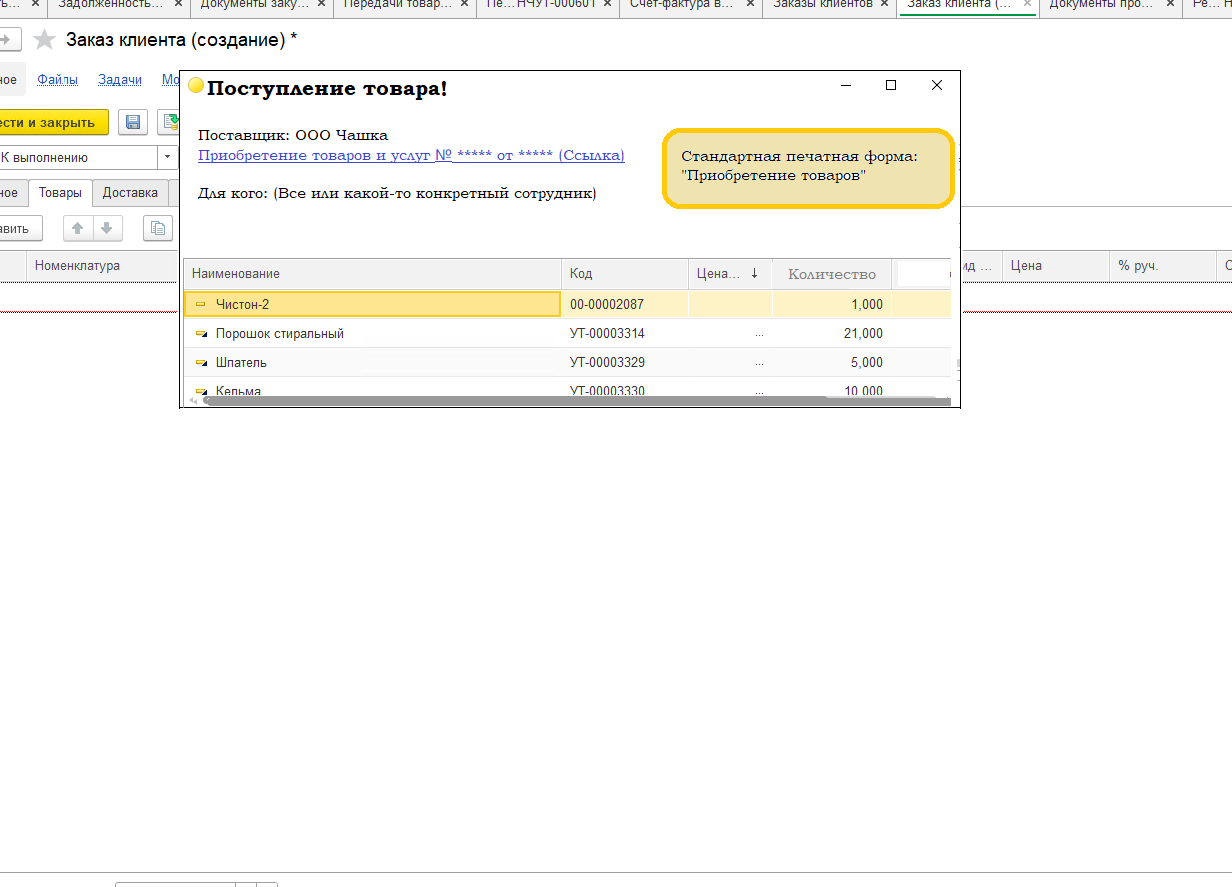Switch to the Доставка tab

(x=130, y=193)
